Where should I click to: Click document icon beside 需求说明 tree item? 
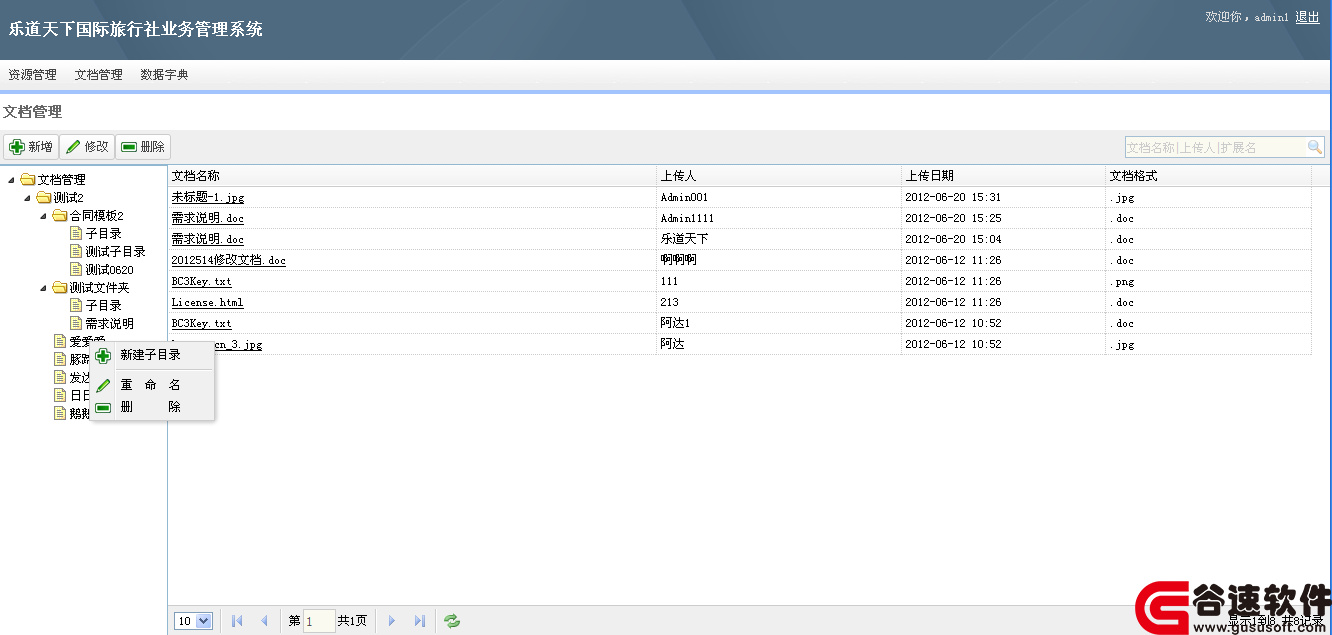(75, 324)
